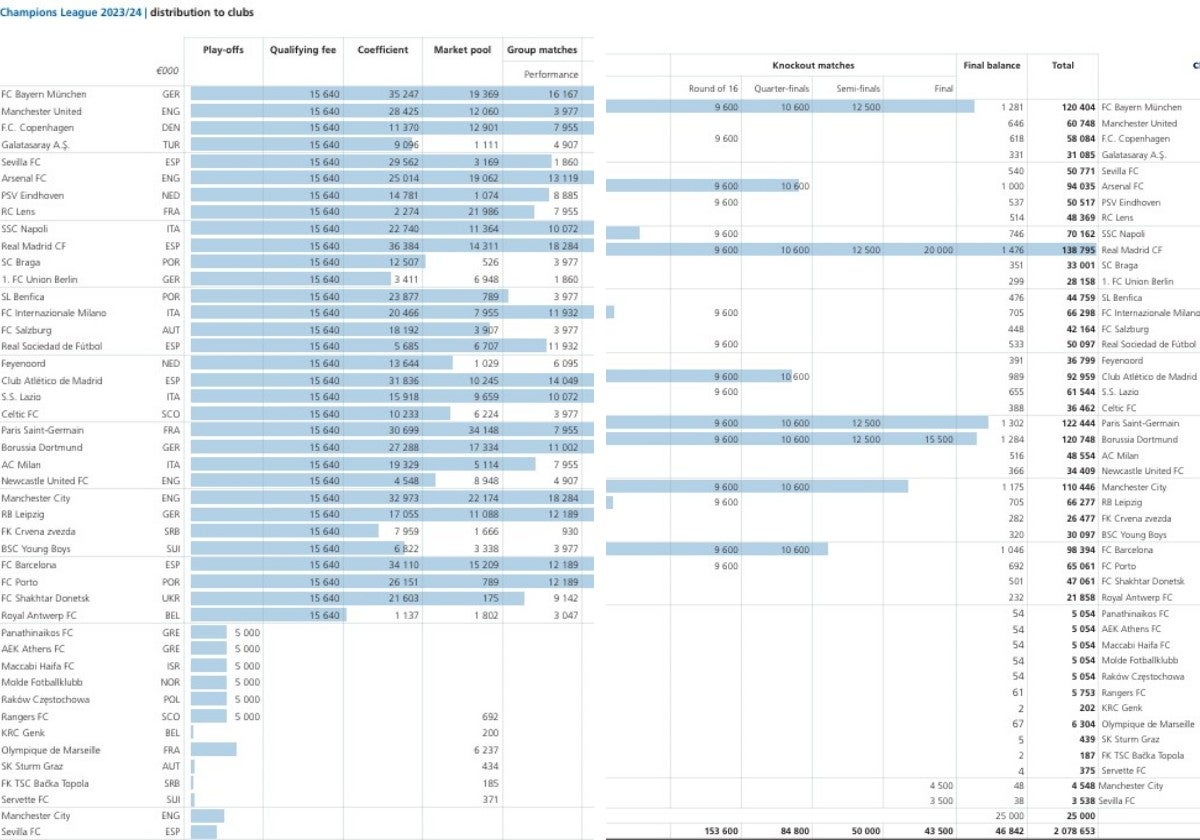Click the Total column header

(x=1063, y=65)
